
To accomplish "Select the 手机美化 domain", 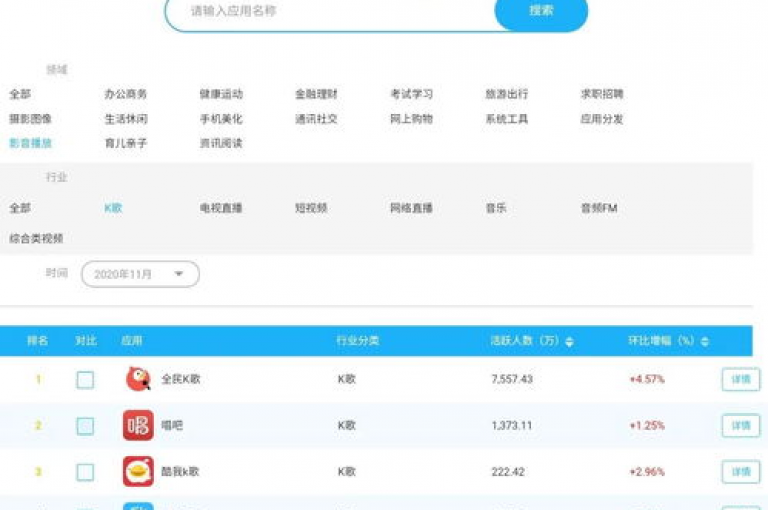I will 221,119.
